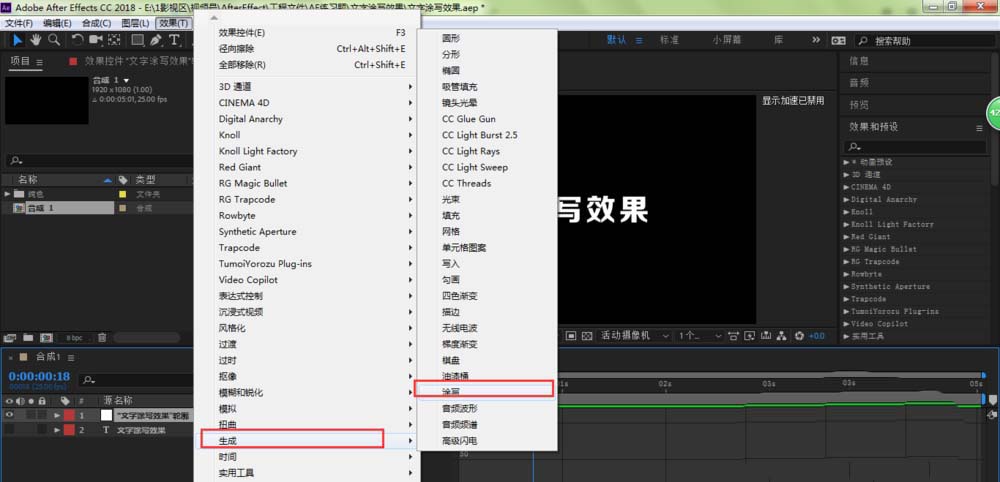Screen dimensions: 1000x482
Task: Expand Red Giant category in presets panel
Action: click(846, 237)
